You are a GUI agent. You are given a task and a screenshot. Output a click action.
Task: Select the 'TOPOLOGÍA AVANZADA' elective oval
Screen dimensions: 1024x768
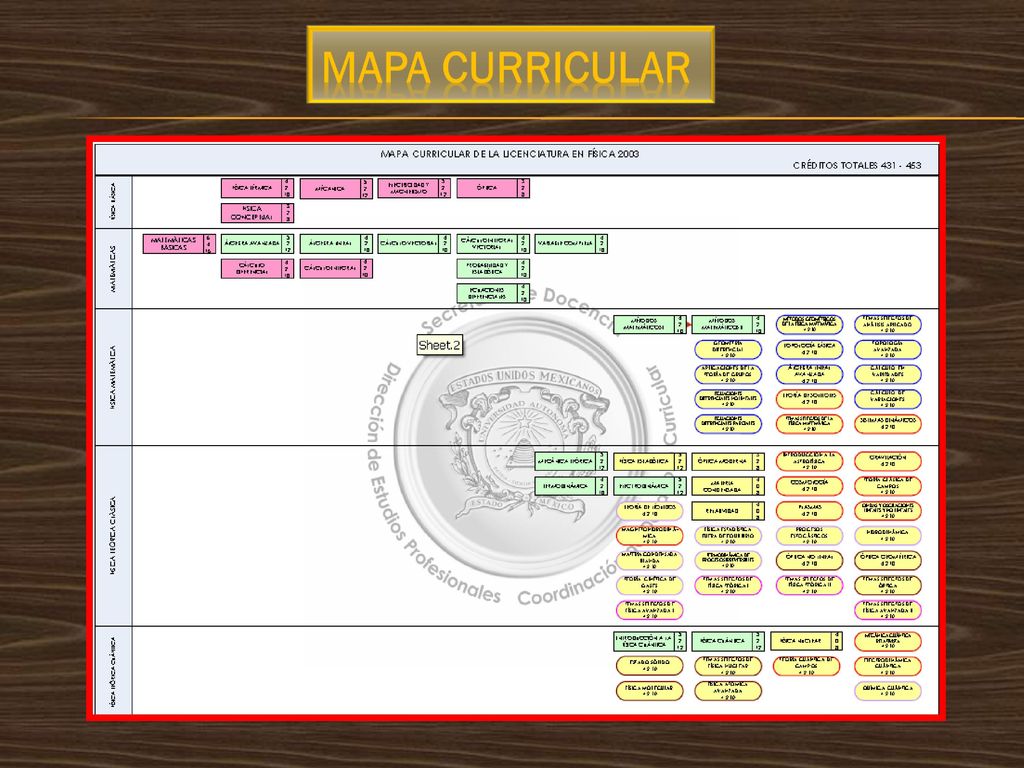click(x=888, y=349)
